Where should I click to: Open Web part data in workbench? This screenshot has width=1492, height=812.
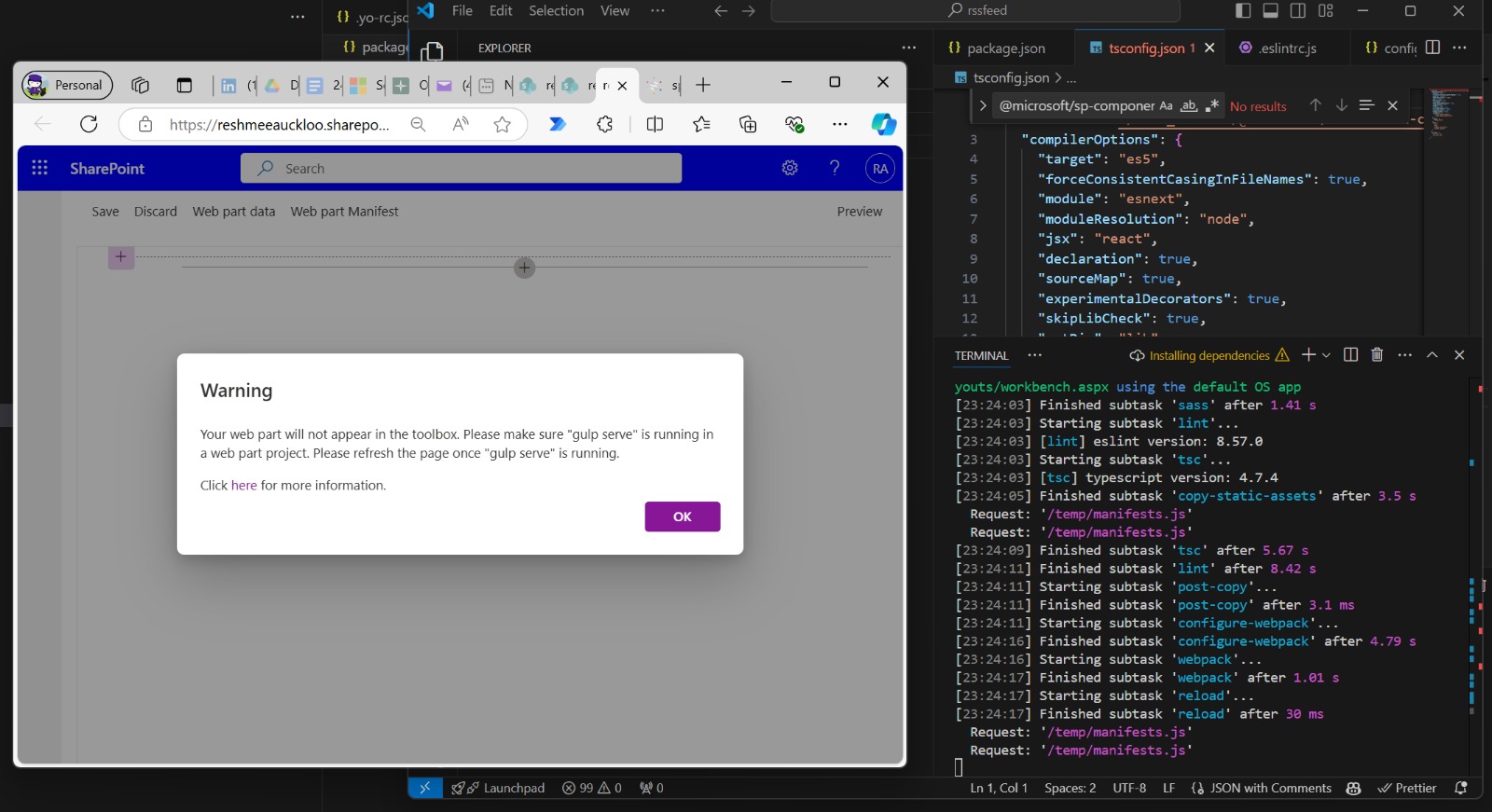[x=234, y=212]
